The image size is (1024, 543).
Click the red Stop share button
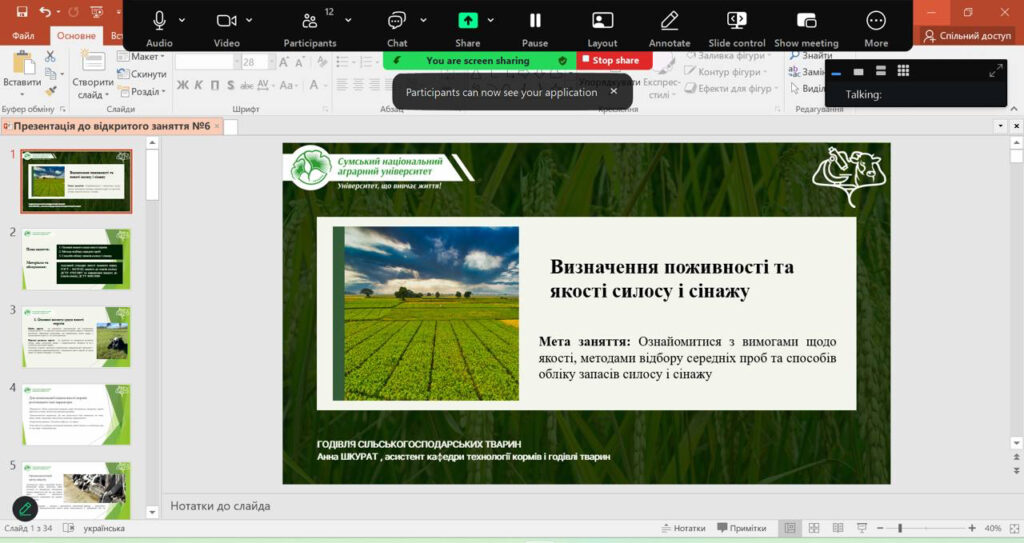point(614,60)
